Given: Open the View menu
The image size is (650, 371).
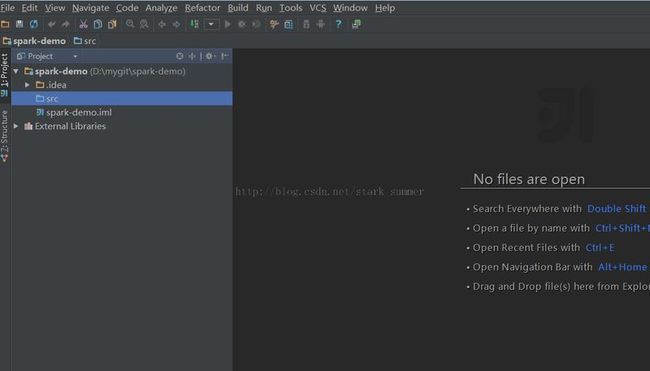Looking at the screenshot, I should (55, 8).
